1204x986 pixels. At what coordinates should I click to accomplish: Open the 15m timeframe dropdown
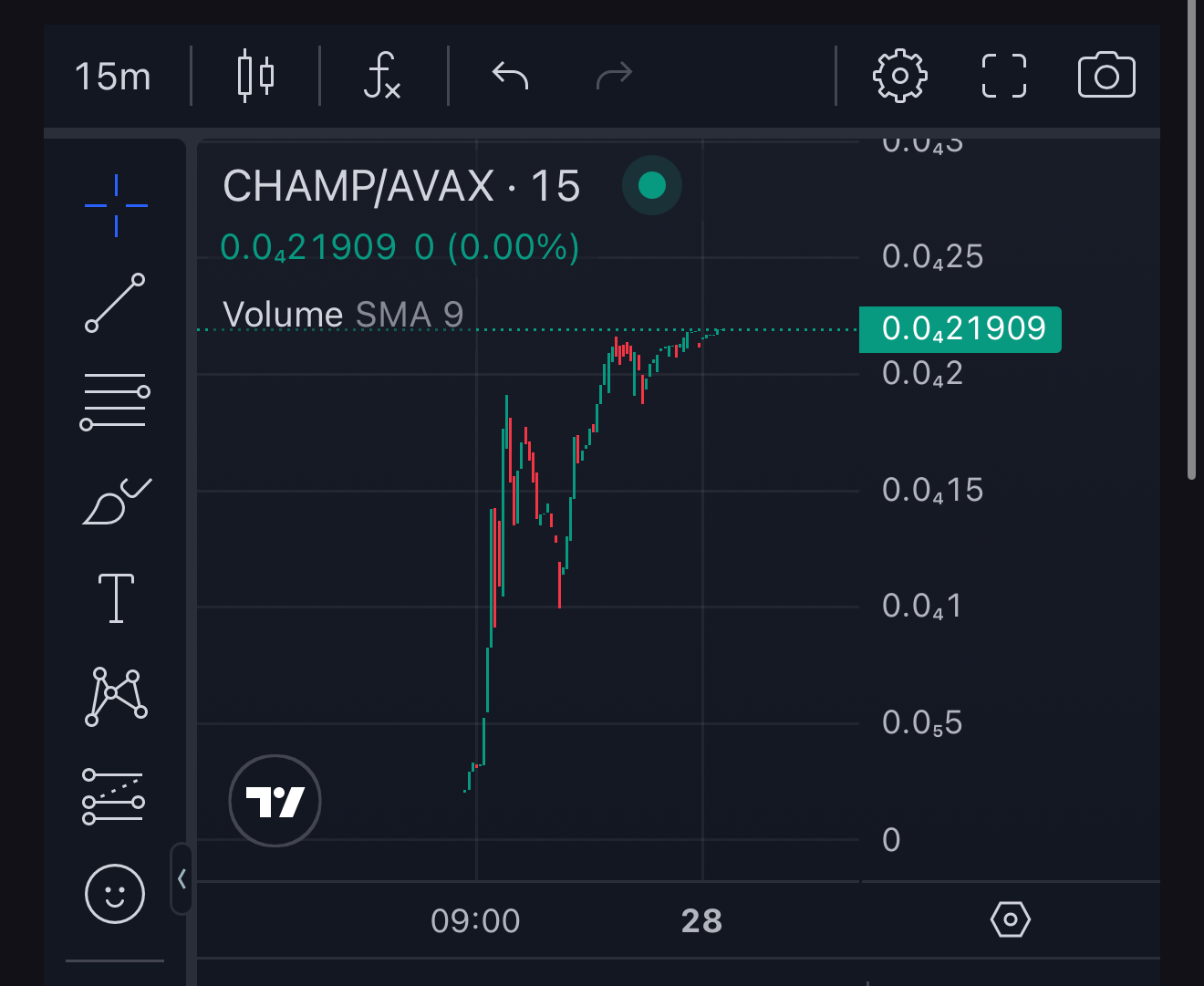113,77
